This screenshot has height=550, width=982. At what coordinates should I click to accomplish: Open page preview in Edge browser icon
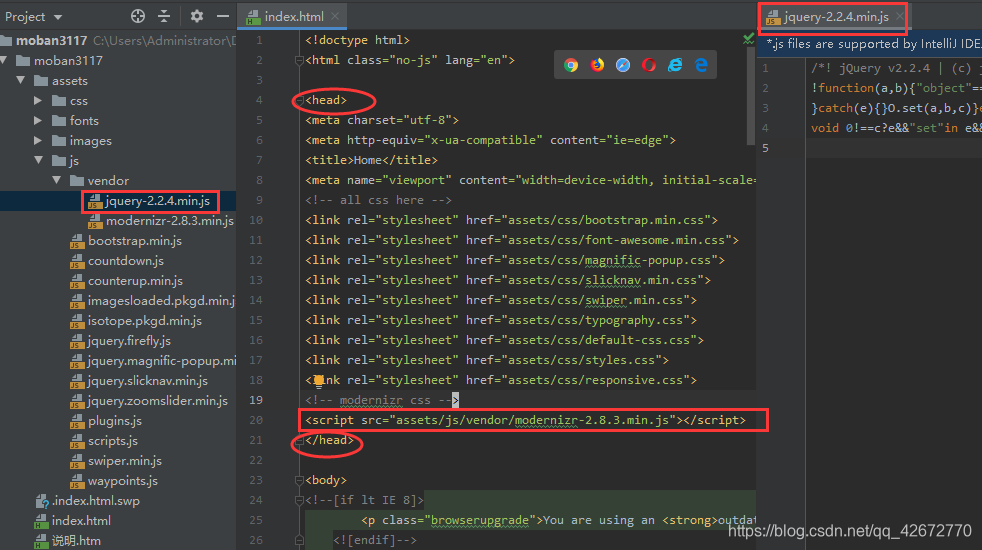click(x=701, y=65)
